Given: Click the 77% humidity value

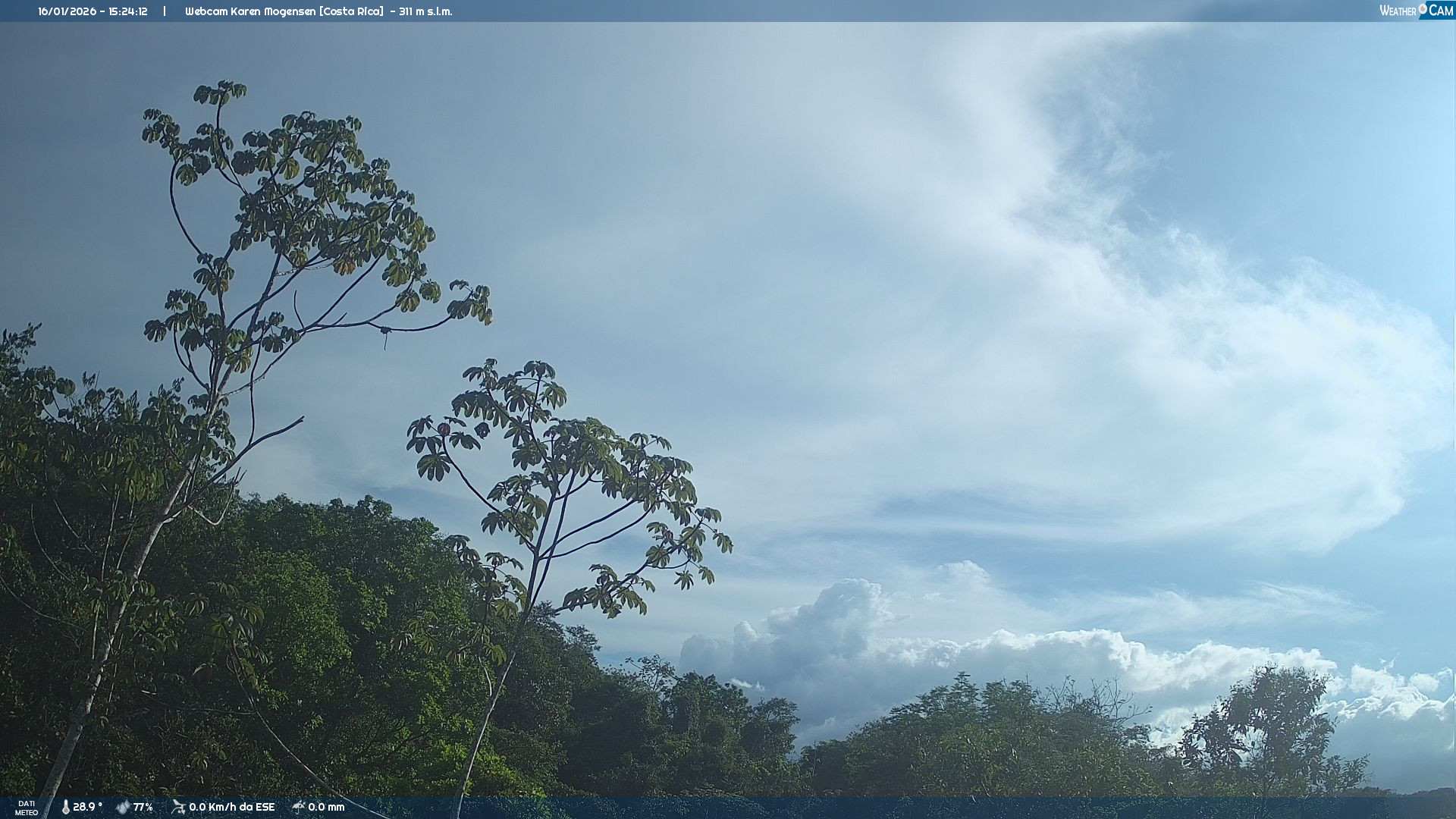Looking at the screenshot, I should tap(143, 807).
